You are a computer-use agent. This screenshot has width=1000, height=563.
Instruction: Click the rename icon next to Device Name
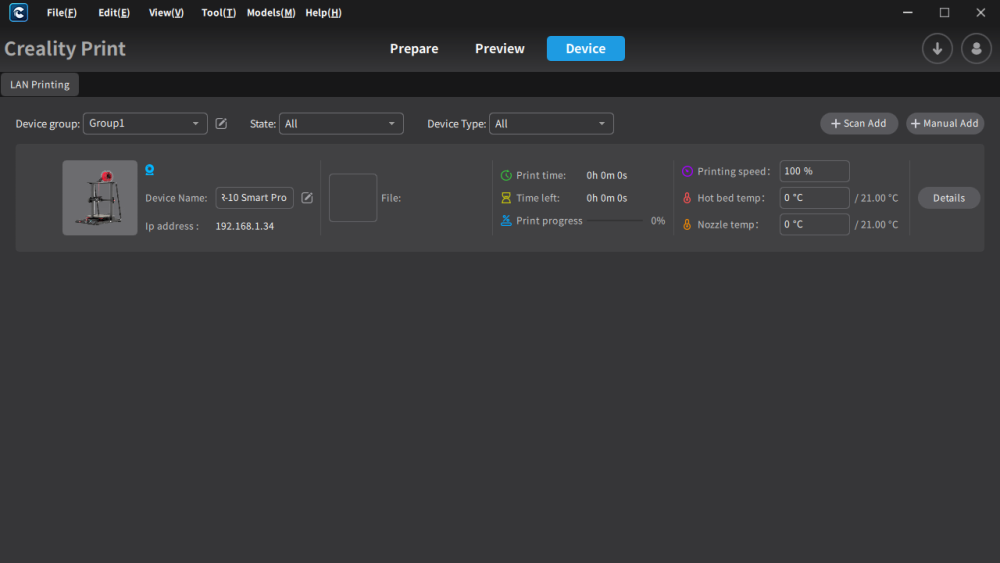click(307, 198)
